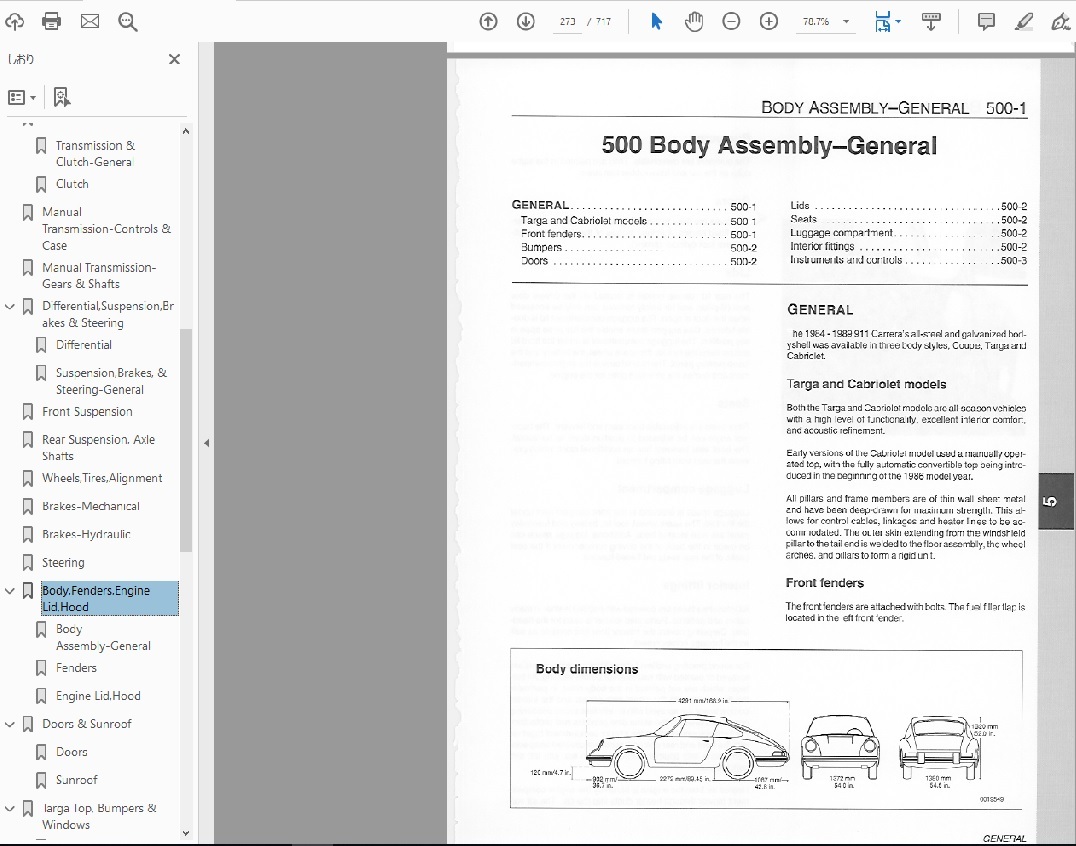Click Instruments and controls contents entry
This screenshot has width=1076, height=846.
pyautogui.click(x=909, y=260)
